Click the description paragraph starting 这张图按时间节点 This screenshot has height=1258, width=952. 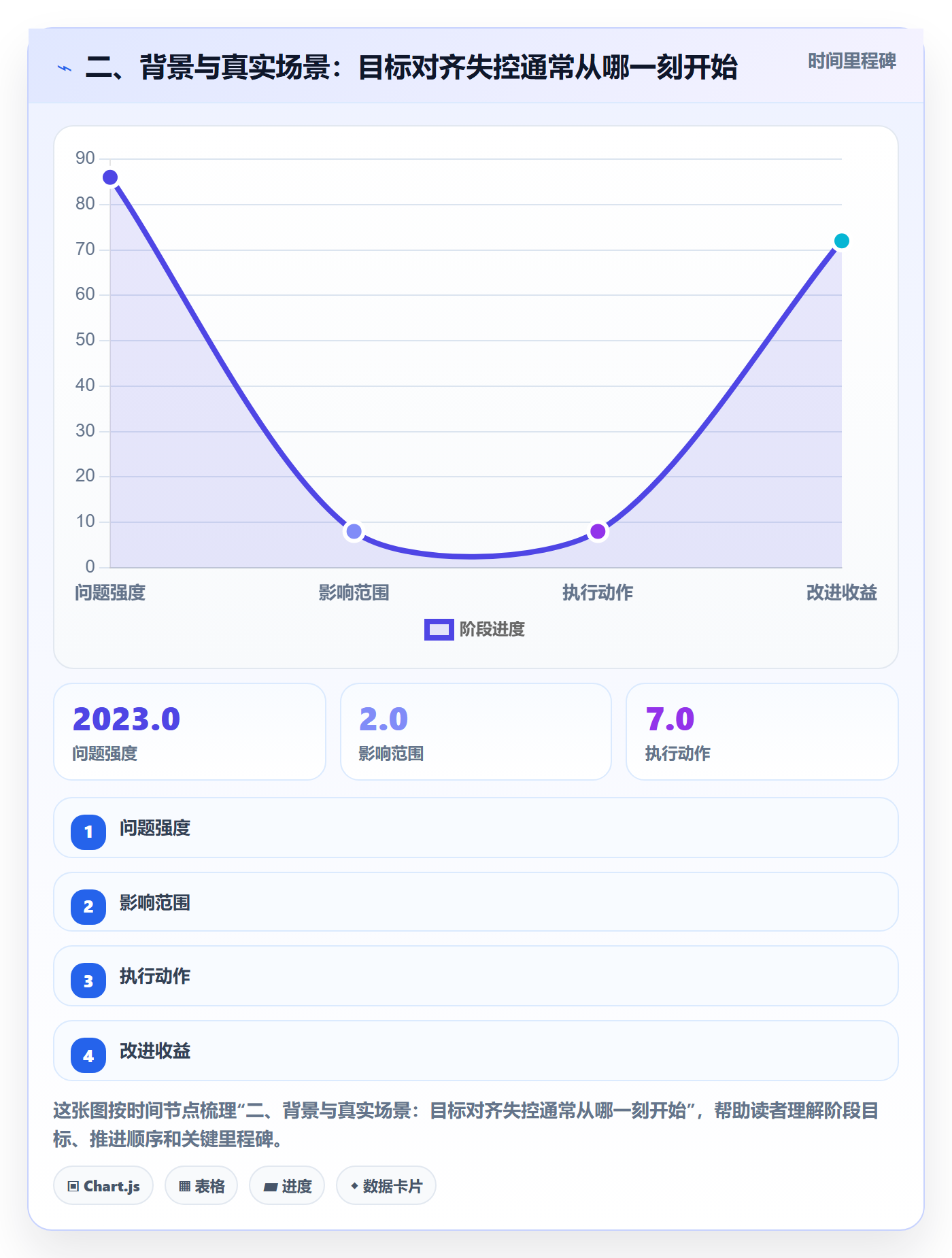466,1125
